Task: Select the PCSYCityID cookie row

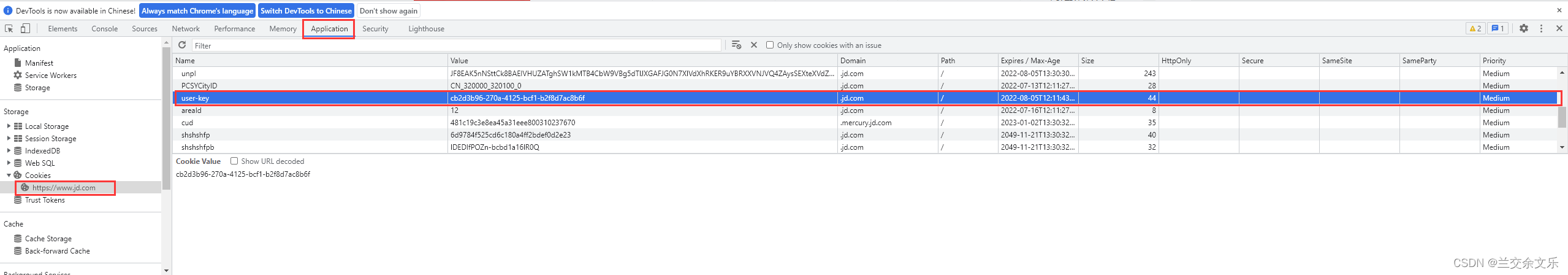Action: click(x=866, y=85)
